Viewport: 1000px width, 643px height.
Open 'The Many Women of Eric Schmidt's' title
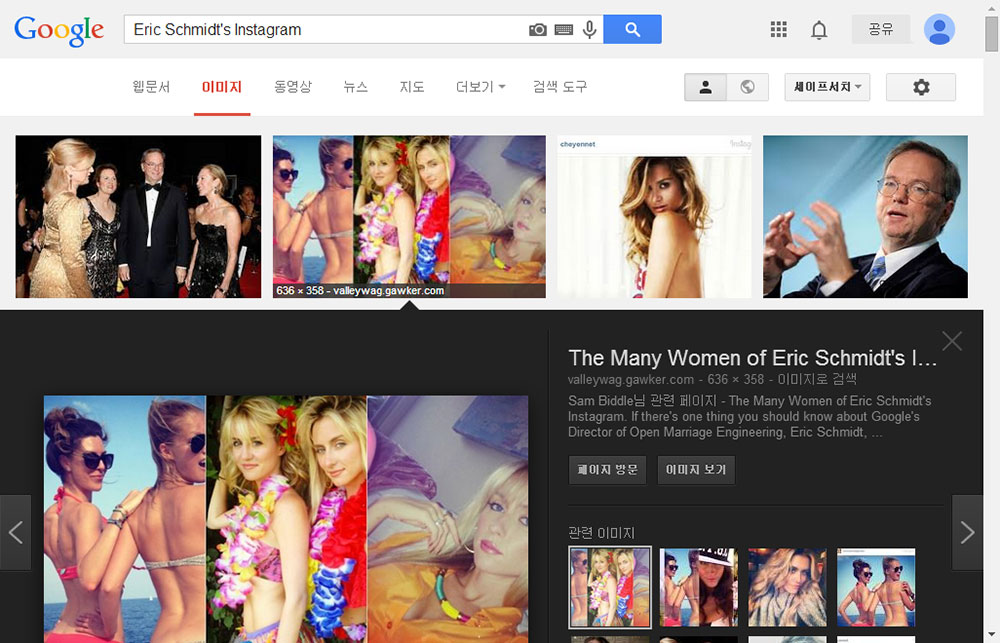pyautogui.click(x=753, y=358)
